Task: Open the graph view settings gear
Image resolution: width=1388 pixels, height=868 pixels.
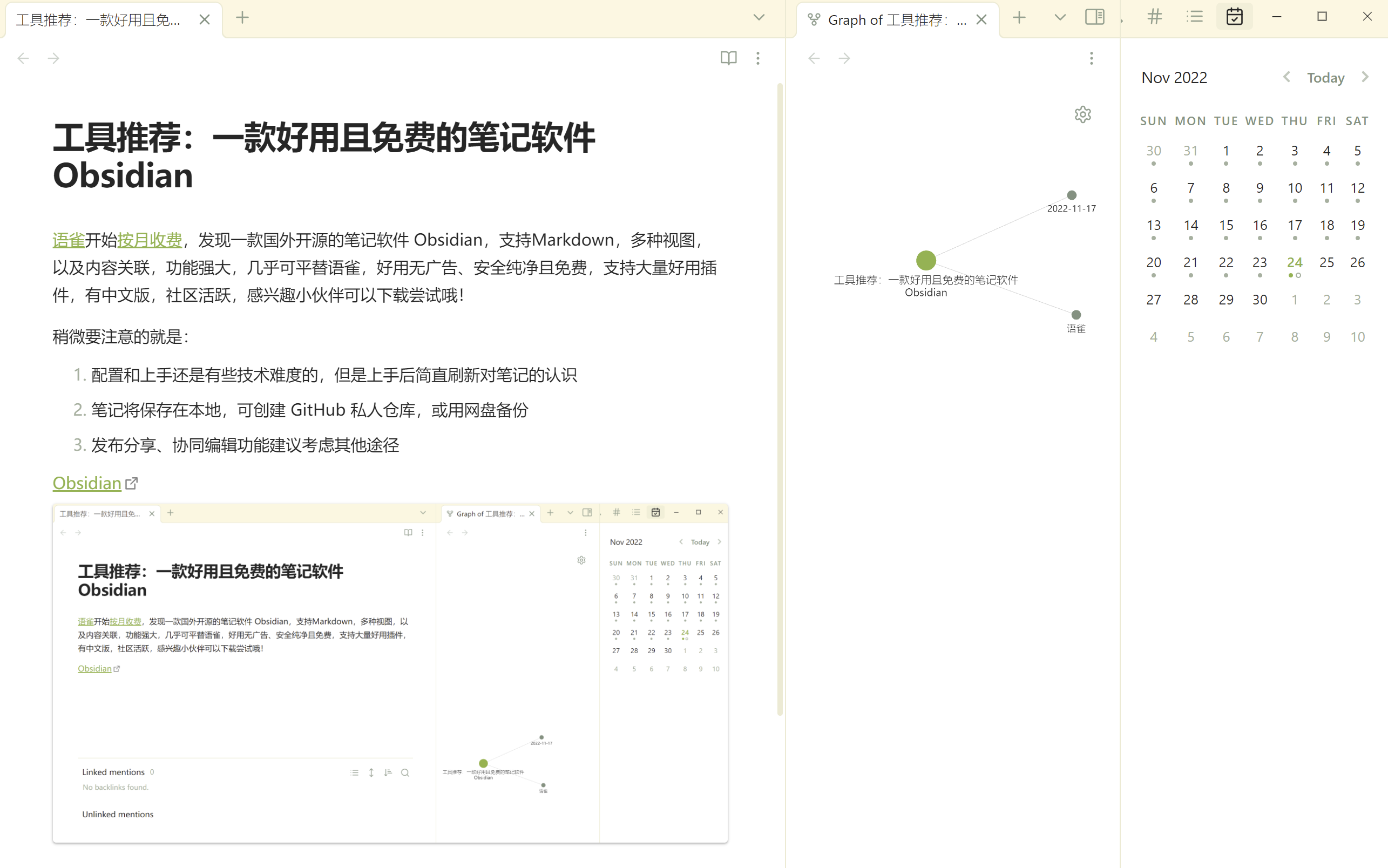Action: click(1082, 114)
